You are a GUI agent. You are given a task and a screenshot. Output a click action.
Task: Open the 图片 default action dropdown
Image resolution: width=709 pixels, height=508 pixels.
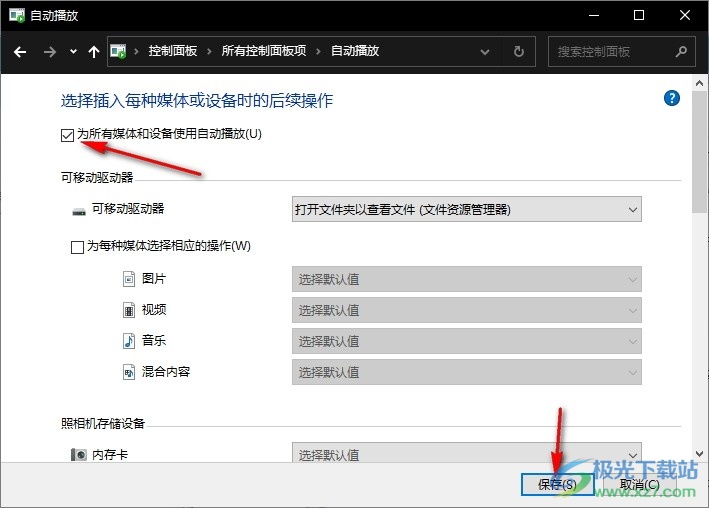point(467,279)
